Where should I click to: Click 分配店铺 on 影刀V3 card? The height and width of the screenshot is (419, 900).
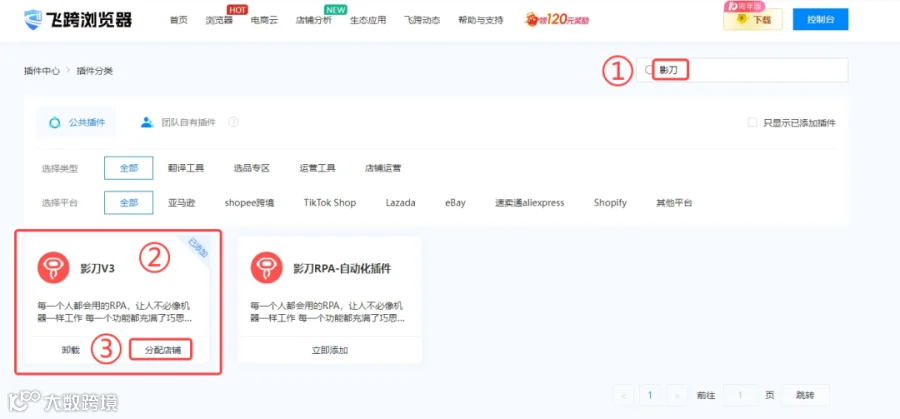pyautogui.click(x=161, y=350)
